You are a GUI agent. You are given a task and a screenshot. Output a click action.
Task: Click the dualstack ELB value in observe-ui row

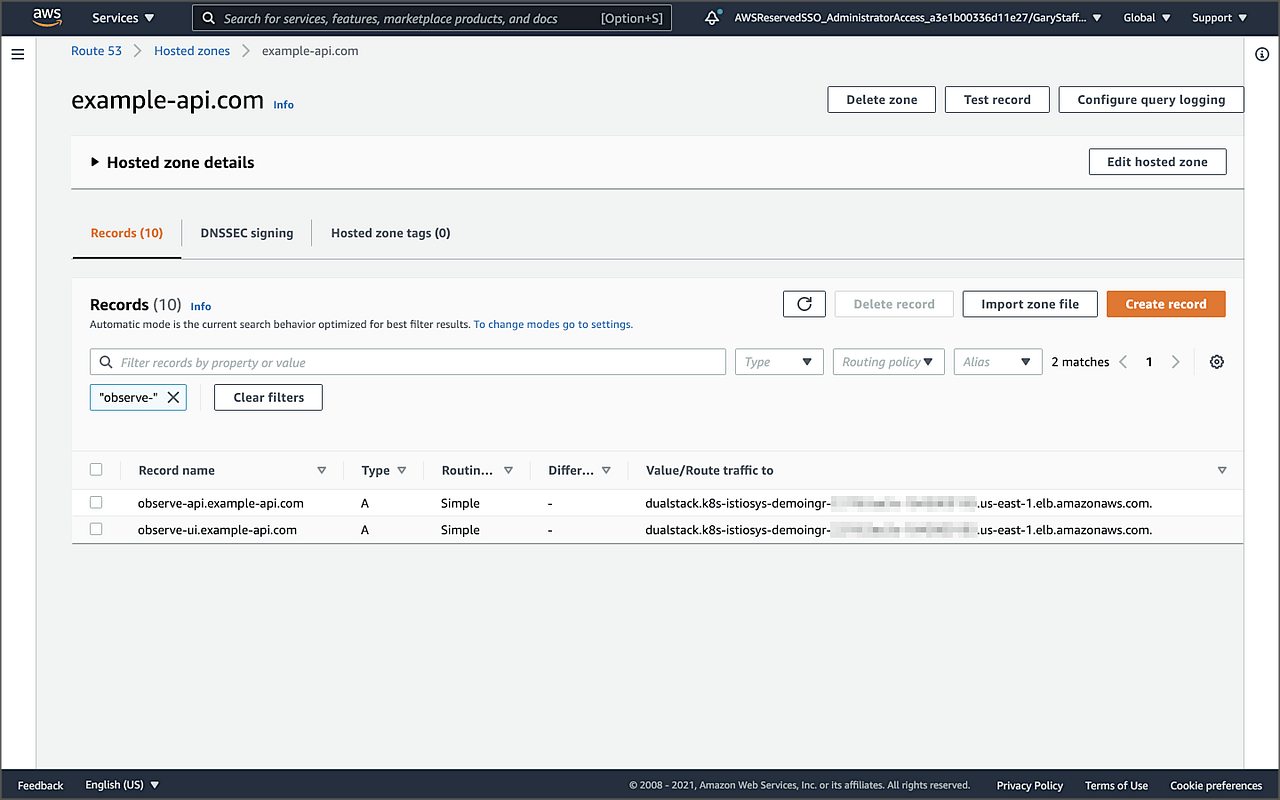click(x=899, y=530)
